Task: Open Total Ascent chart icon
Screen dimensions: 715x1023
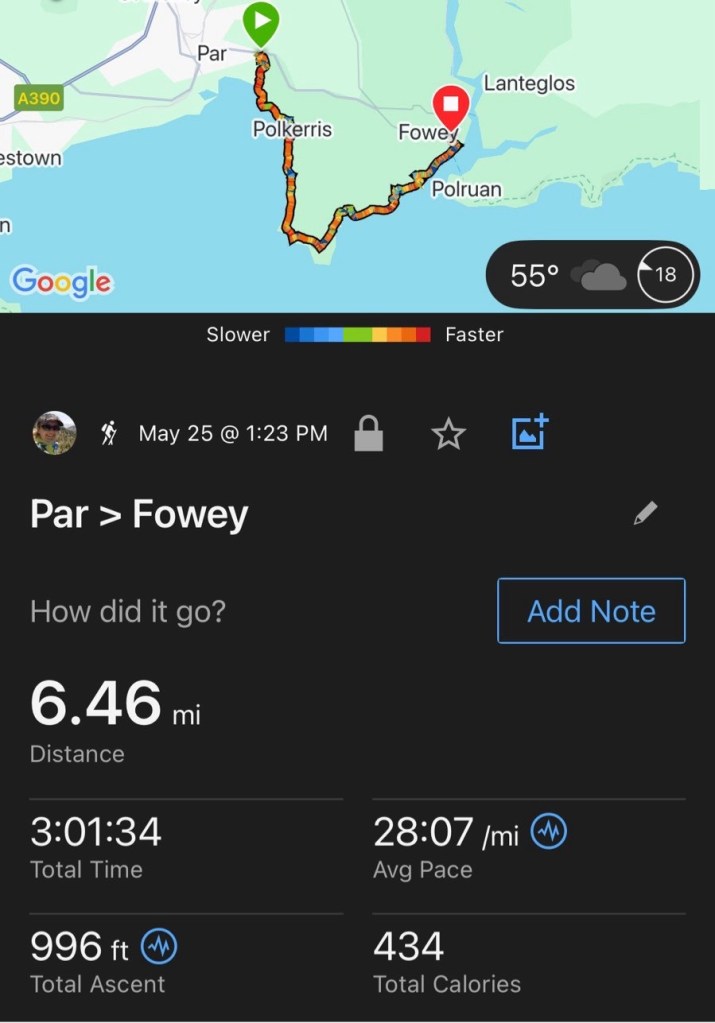Action: (159, 946)
